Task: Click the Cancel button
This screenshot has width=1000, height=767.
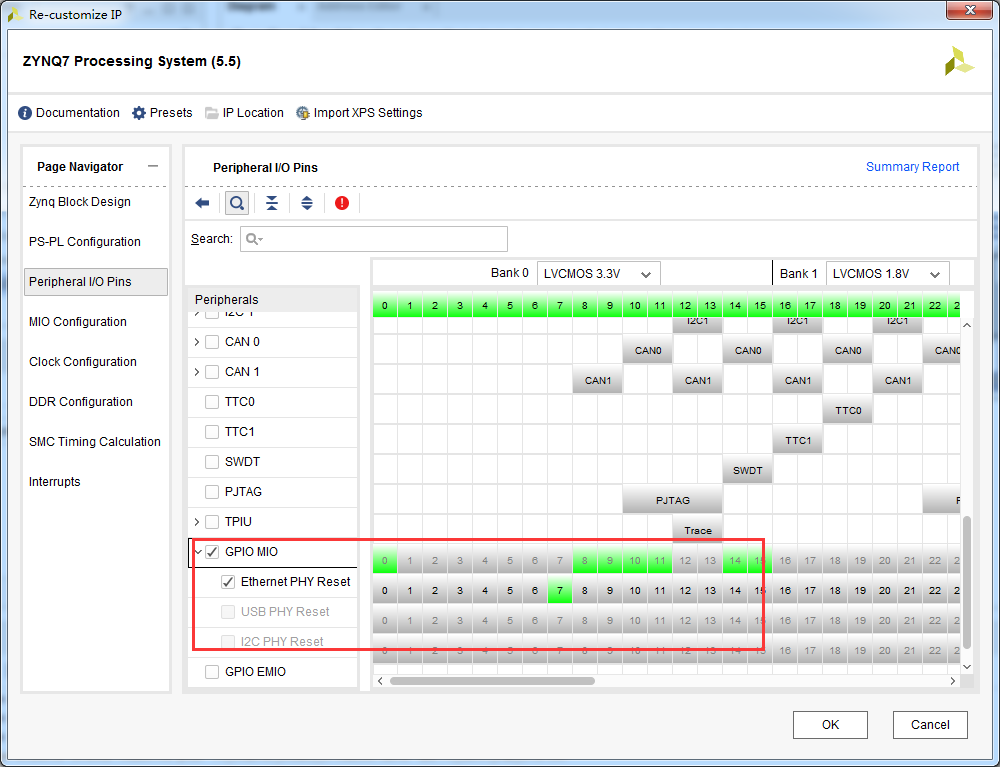Action: click(x=930, y=725)
